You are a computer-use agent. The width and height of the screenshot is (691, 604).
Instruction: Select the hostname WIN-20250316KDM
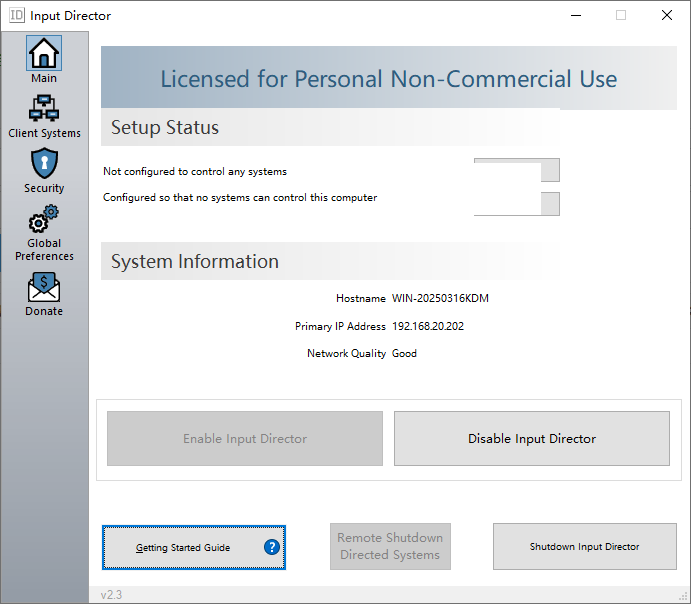(x=440, y=298)
